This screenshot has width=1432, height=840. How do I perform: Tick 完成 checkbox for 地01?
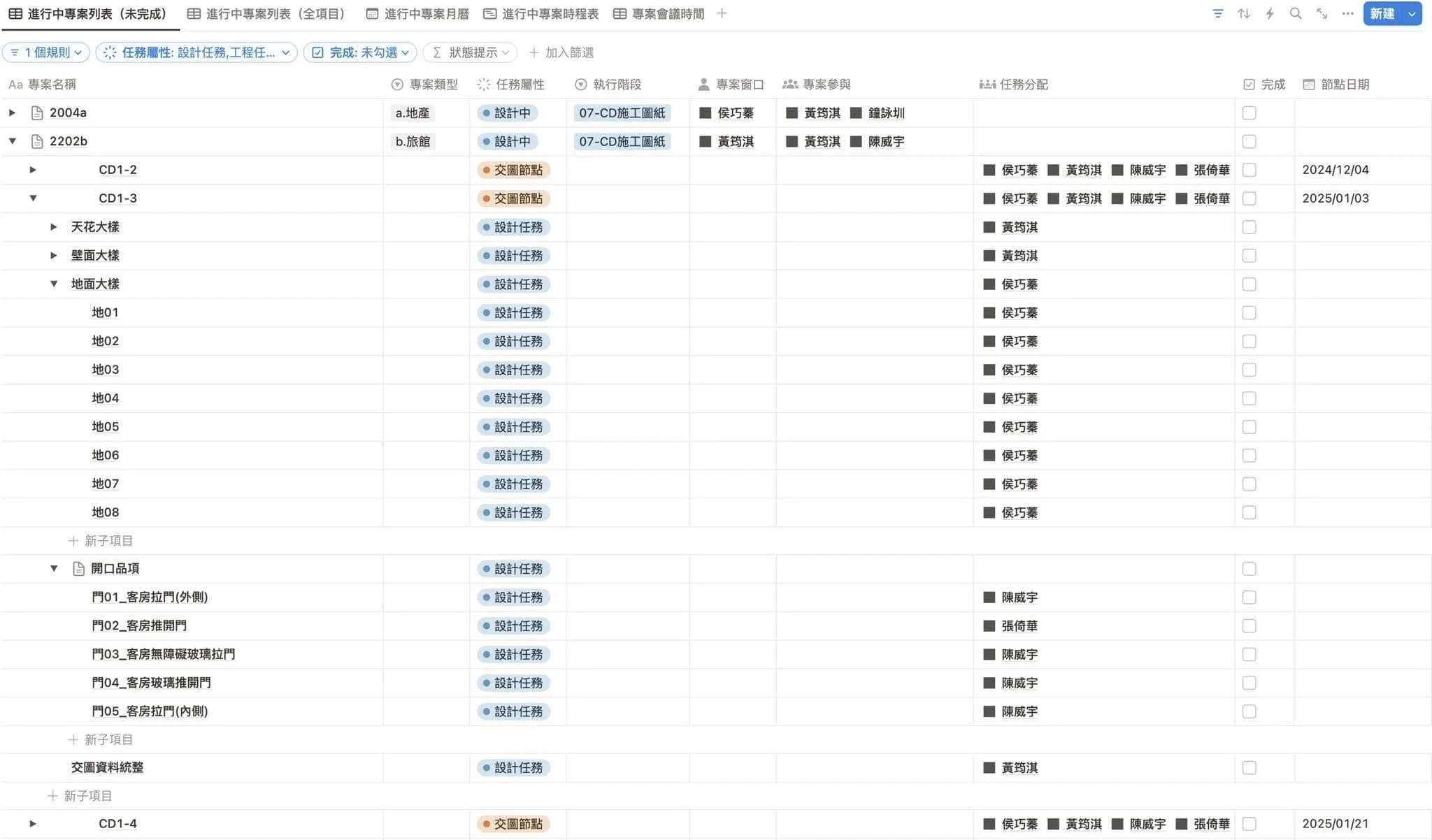coord(1250,313)
